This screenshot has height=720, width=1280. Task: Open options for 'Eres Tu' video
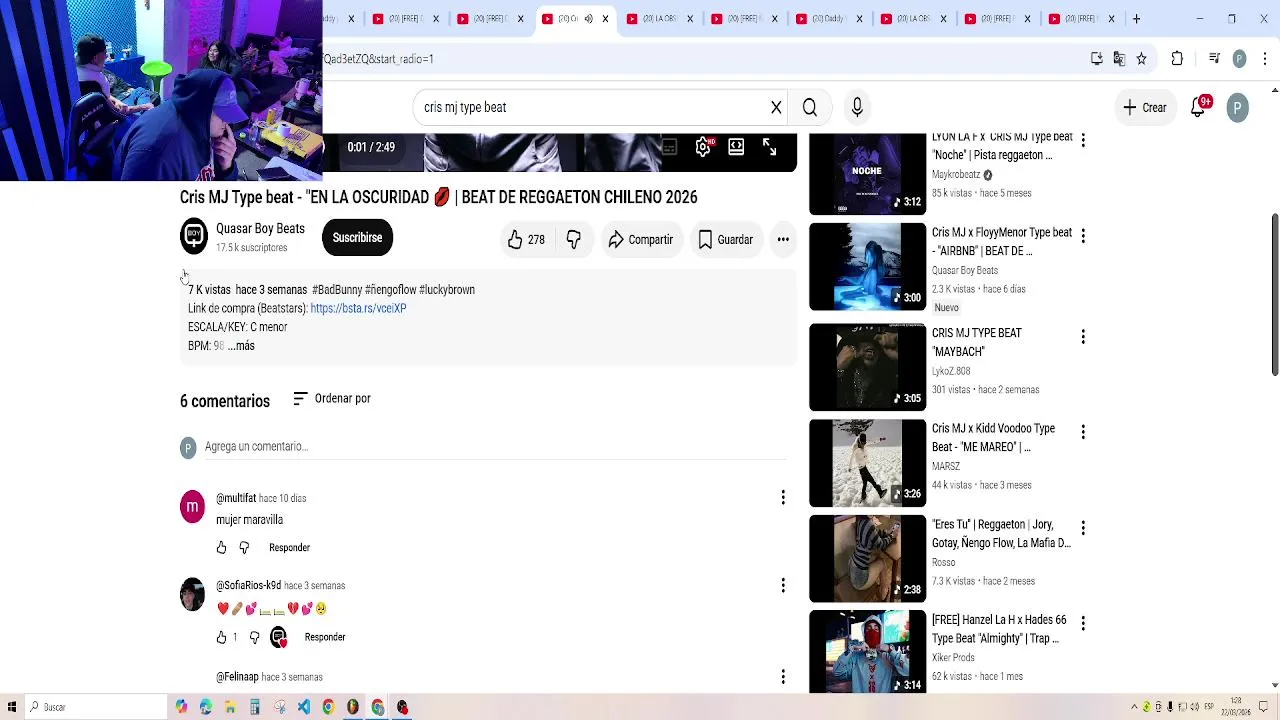(1083, 527)
